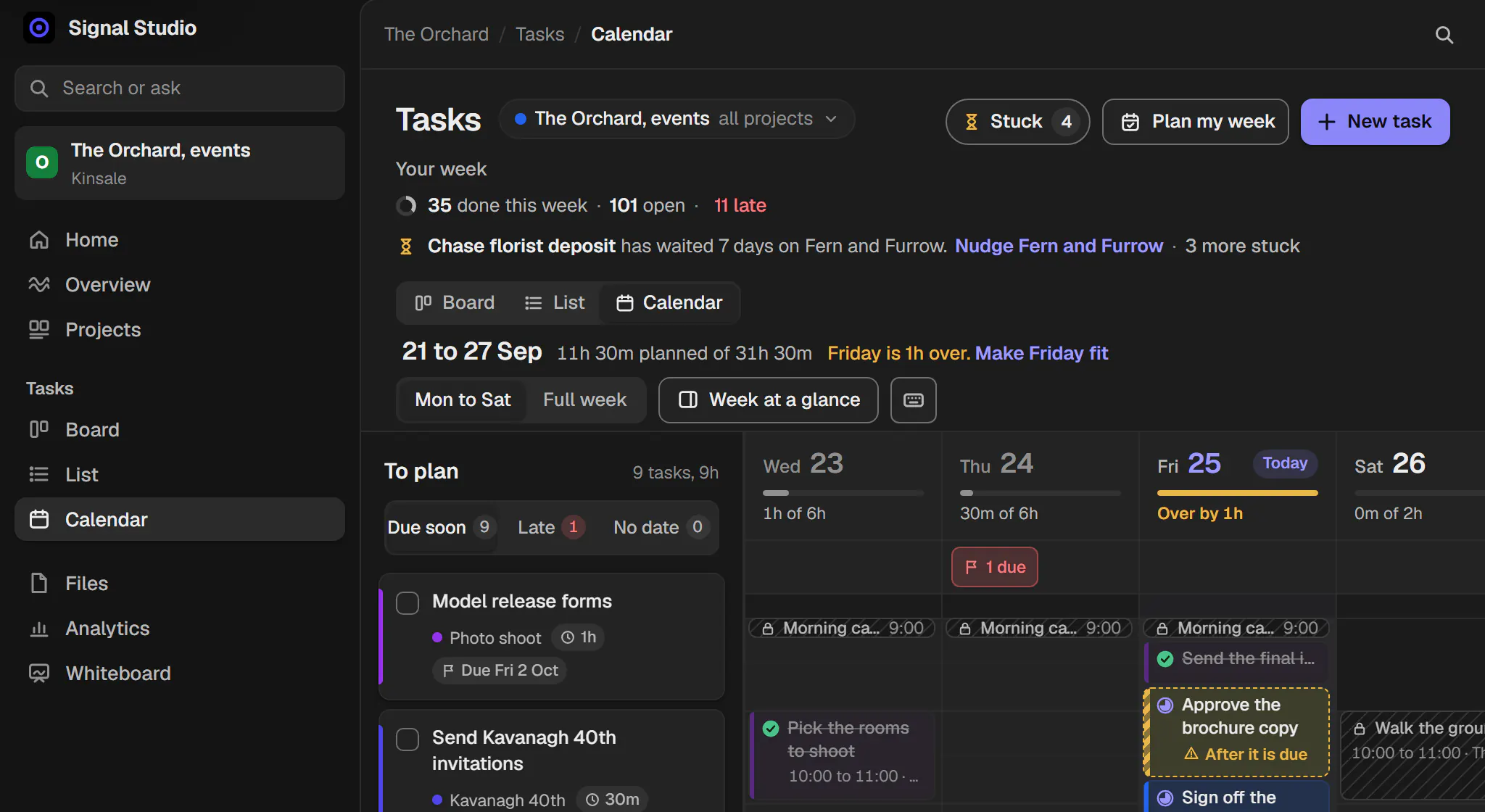Image resolution: width=1485 pixels, height=812 pixels.
Task: Open Files in the sidebar
Action: pos(179,584)
